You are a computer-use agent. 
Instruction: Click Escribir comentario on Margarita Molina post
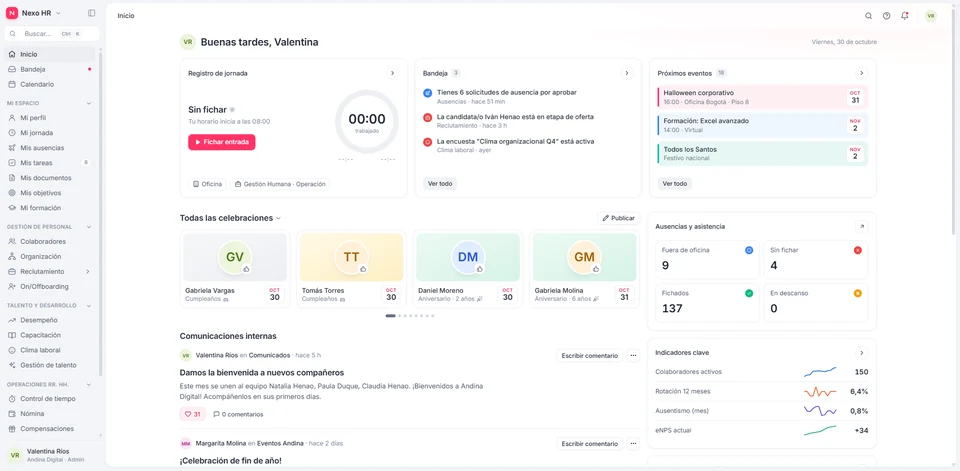[x=590, y=443]
